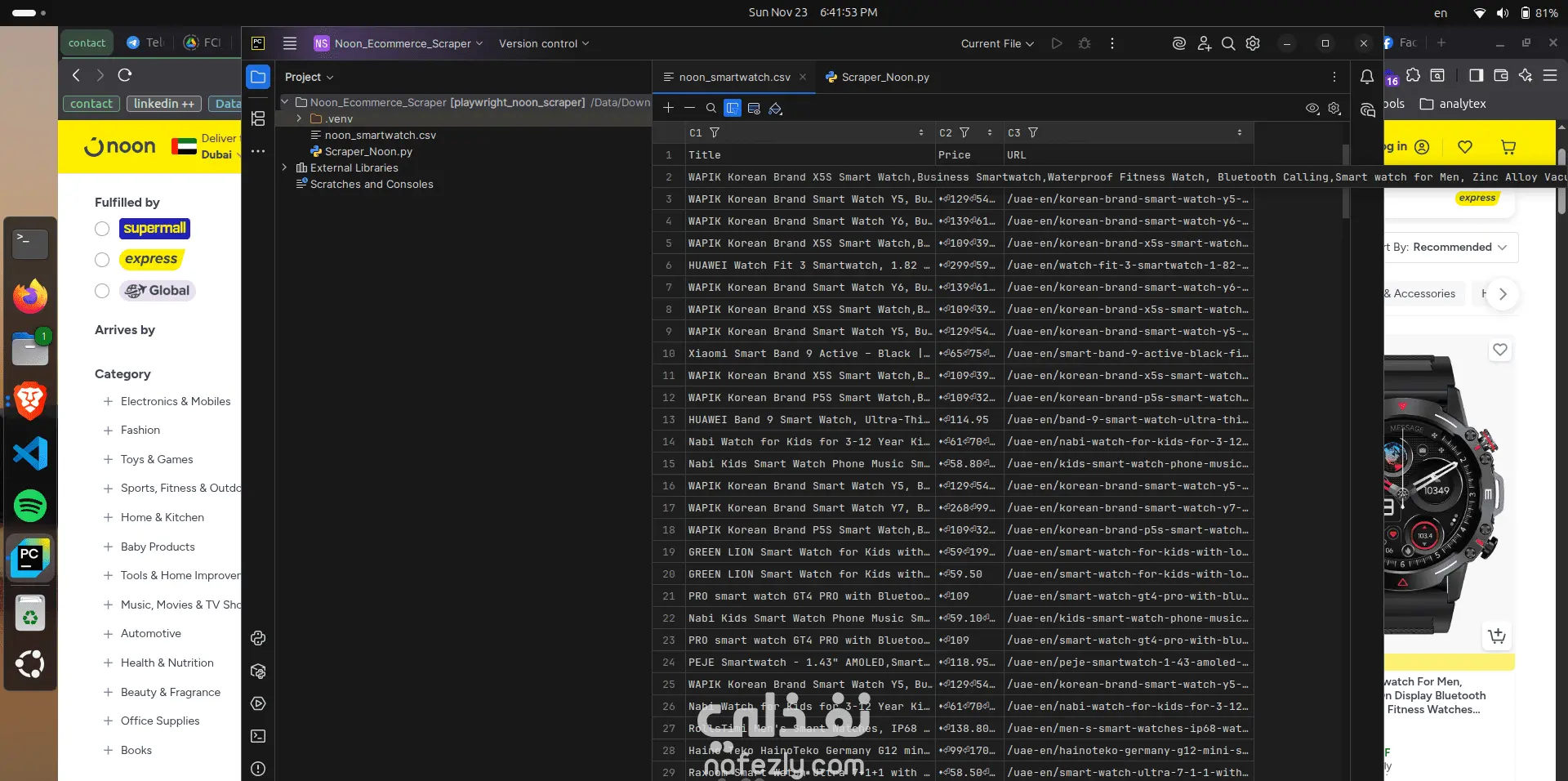Delete row using the minus icon
Image resolution: width=1568 pixels, height=781 pixels.
[x=690, y=108]
